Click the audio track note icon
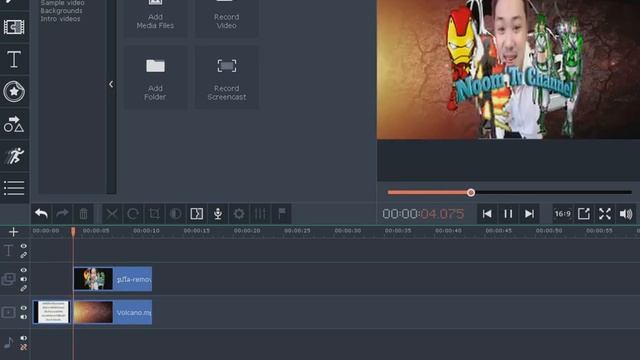 click(x=9, y=342)
